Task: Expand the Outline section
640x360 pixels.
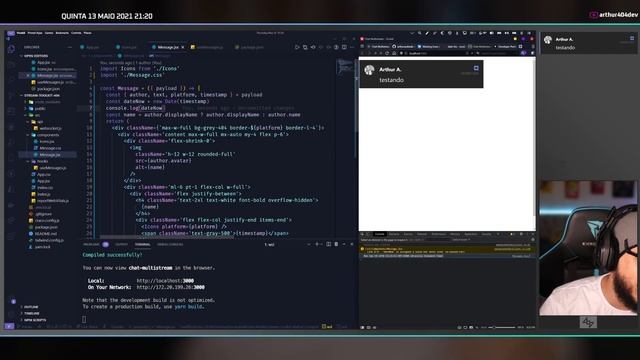Action: point(31,307)
